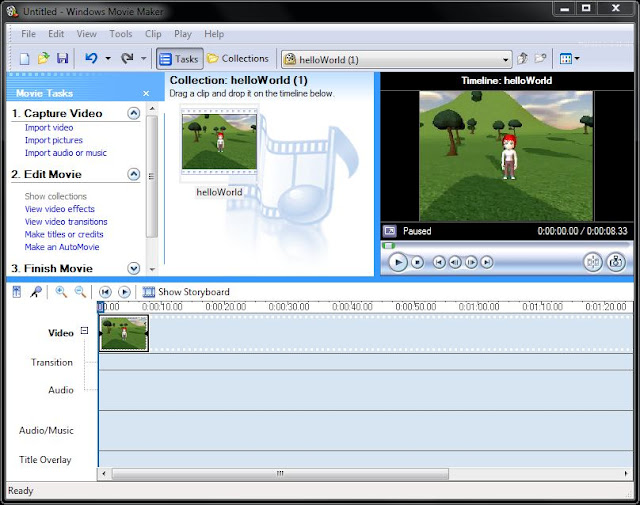The height and width of the screenshot is (505, 640).
Task: Open the View menu
Action: (87, 34)
